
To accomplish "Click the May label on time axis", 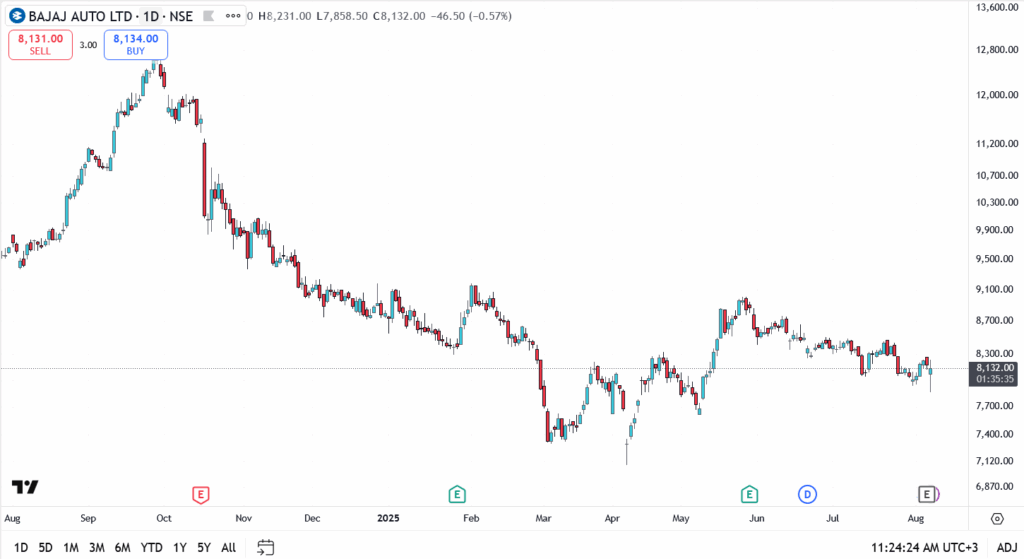I will (680, 519).
